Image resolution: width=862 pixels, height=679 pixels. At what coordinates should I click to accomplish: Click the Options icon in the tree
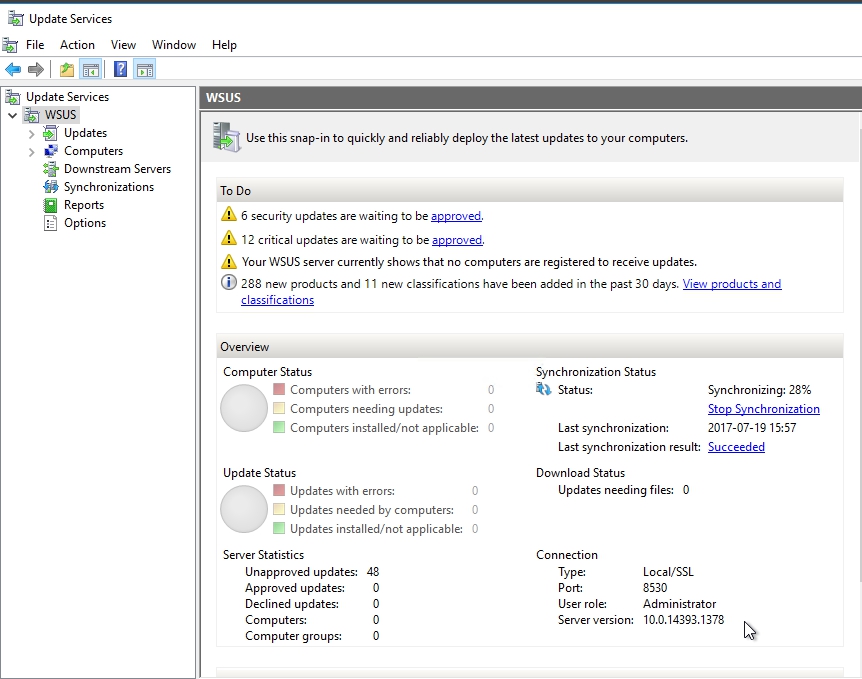point(51,223)
